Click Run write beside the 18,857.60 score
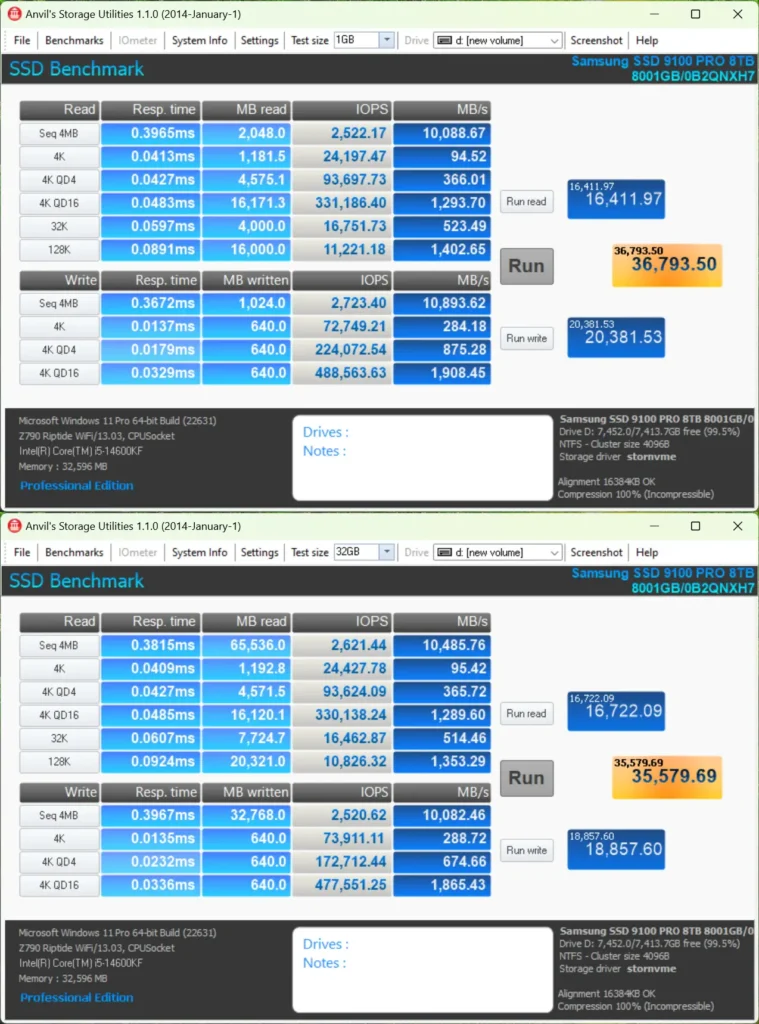The width and height of the screenshot is (759, 1024). (526, 850)
